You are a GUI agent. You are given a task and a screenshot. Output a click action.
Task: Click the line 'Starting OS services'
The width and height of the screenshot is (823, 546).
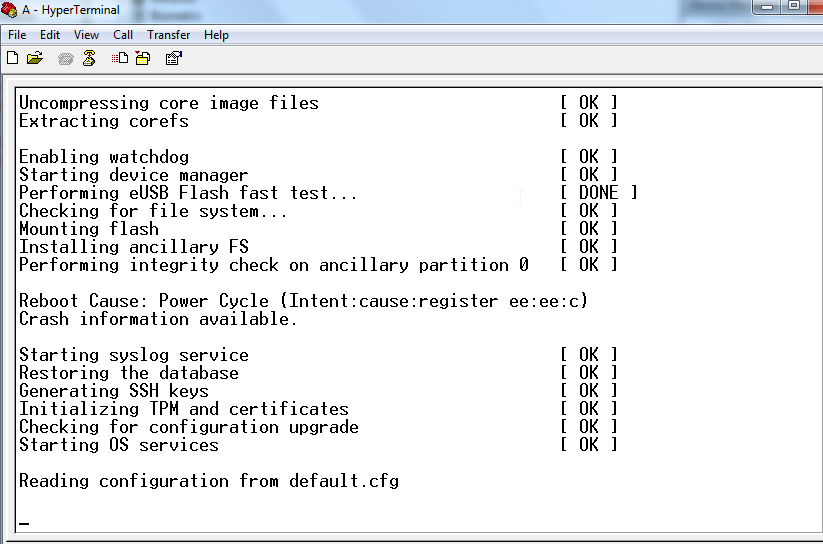tap(119, 445)
